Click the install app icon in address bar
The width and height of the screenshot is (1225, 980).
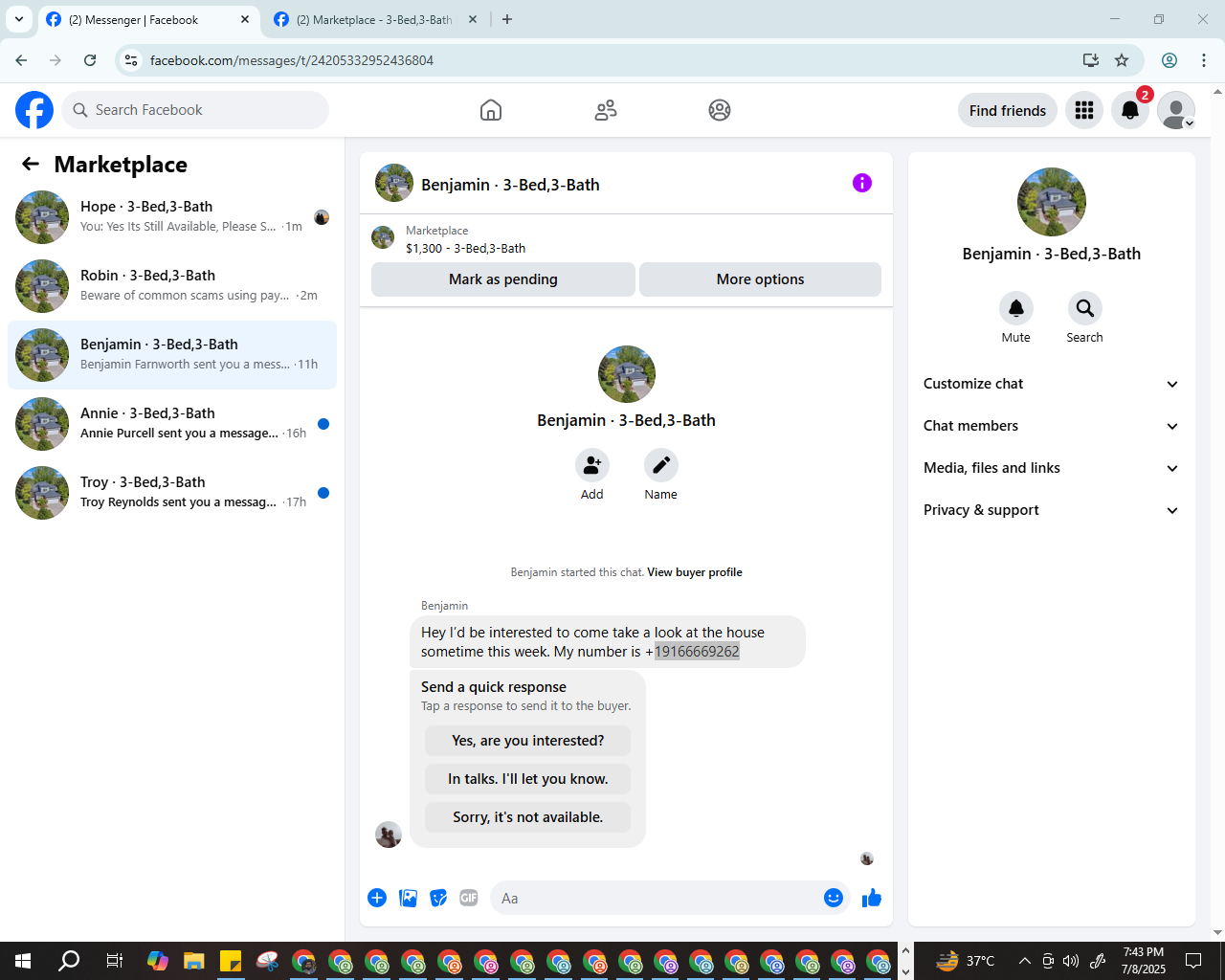coord(1091,60)
